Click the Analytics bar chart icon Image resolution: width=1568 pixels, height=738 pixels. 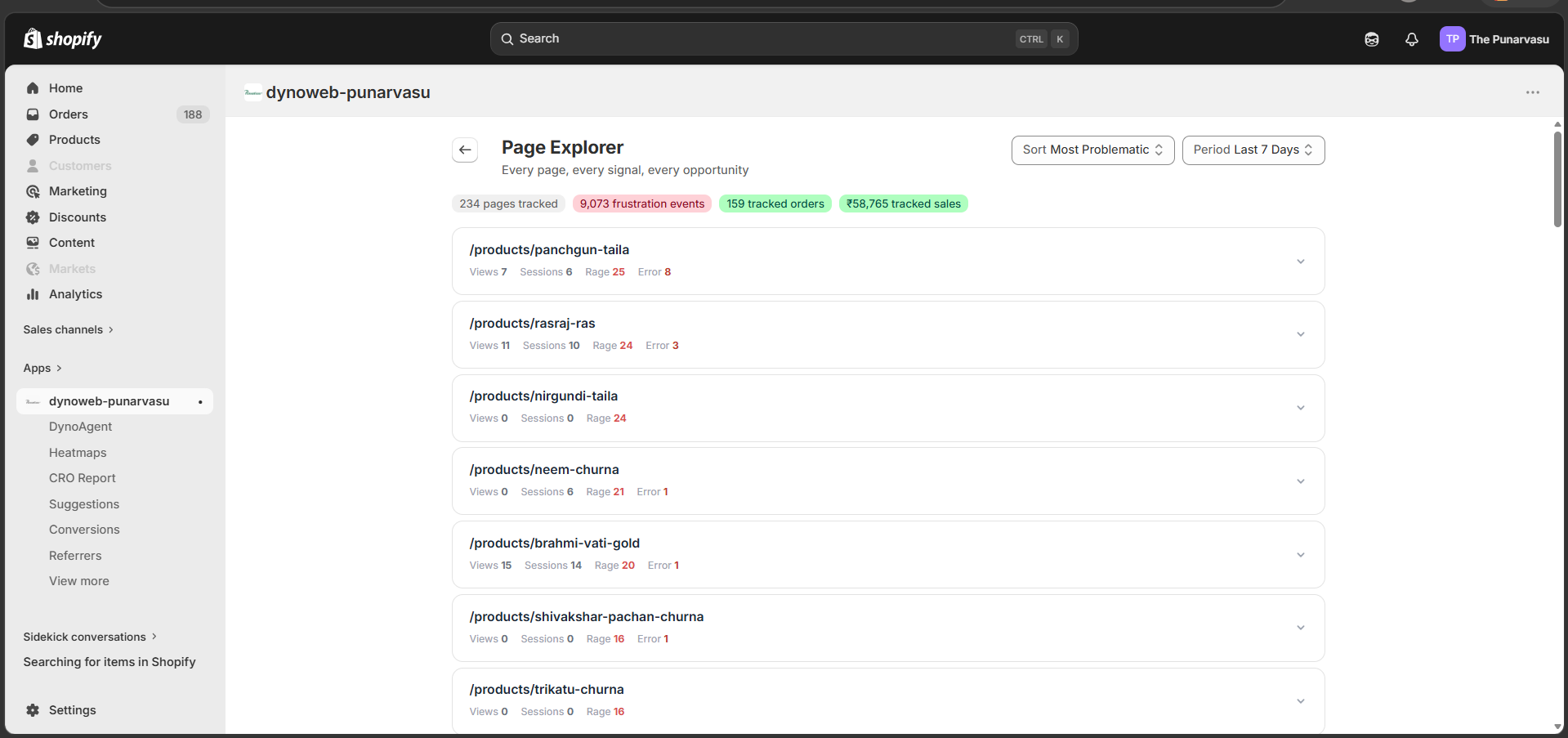(x=33, y=294)
